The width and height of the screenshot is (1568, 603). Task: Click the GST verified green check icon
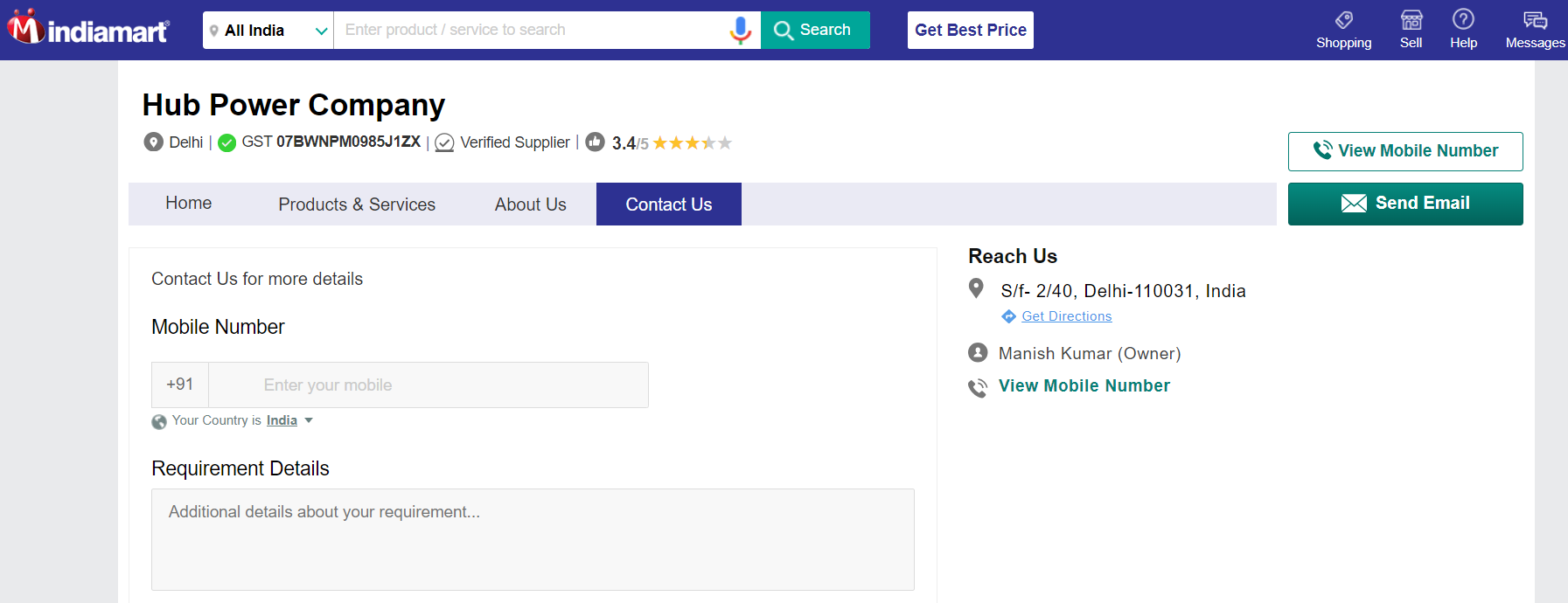click(227, 142)
